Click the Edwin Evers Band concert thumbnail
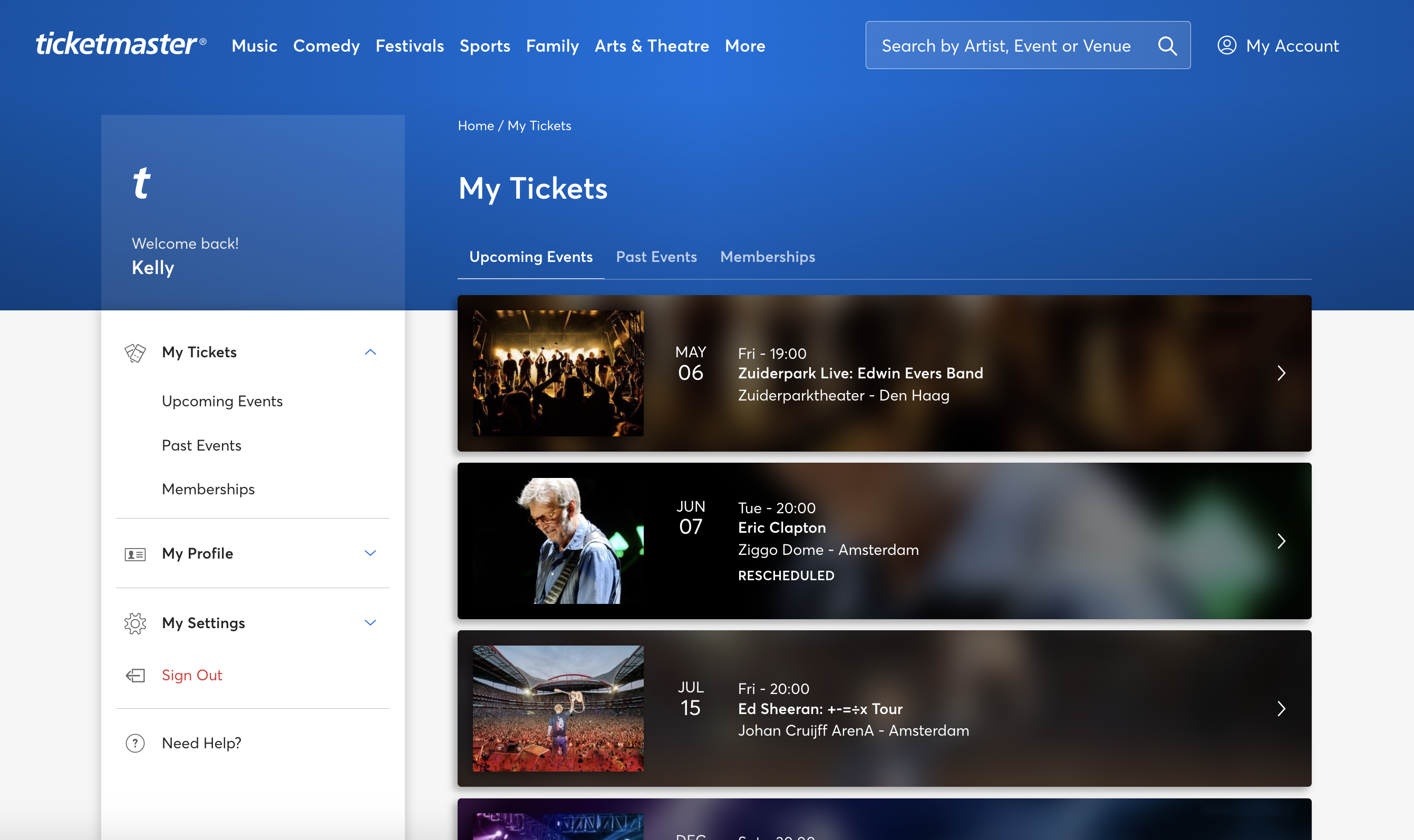Image resolution: width=1414 pixels, height=840 pixels. pos(558,374)
